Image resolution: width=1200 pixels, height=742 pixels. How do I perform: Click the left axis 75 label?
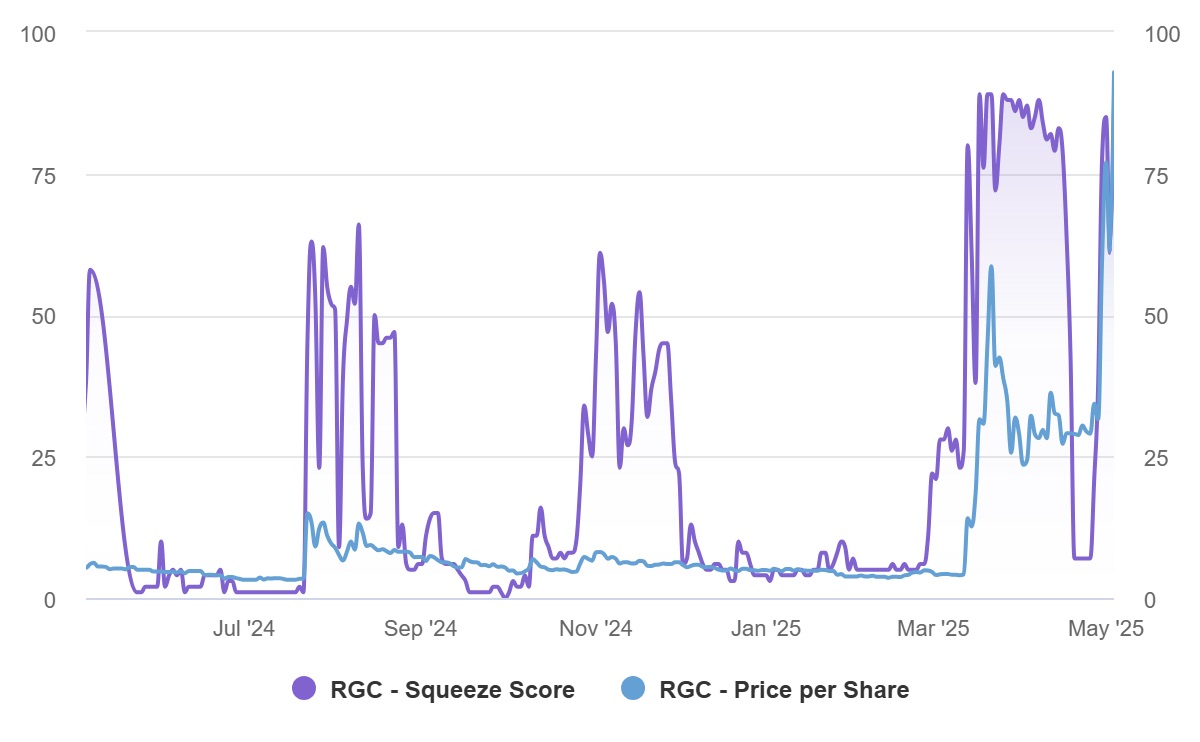45,176
